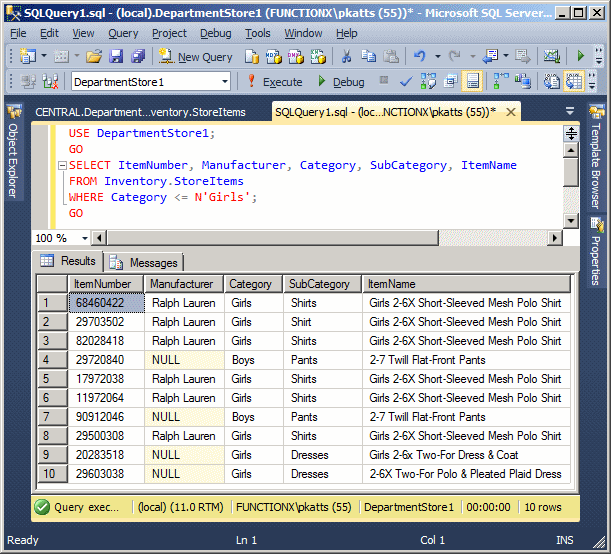Click the green Start Debugging arrow
Viewport: 611px width, 554px height.
580,56
